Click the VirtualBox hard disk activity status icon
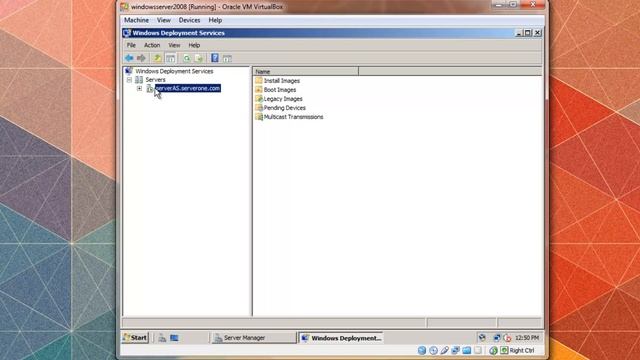This screenshot has width=640, height=360. pos(422,350)
